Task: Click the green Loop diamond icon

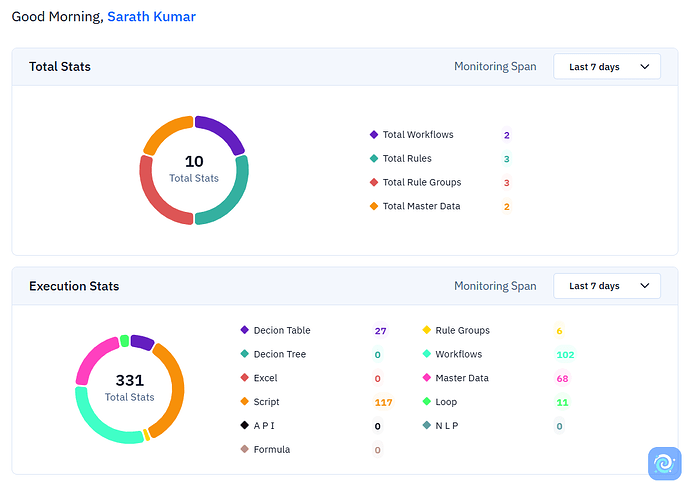Action: pyautogui.click(x=426, y=401)
